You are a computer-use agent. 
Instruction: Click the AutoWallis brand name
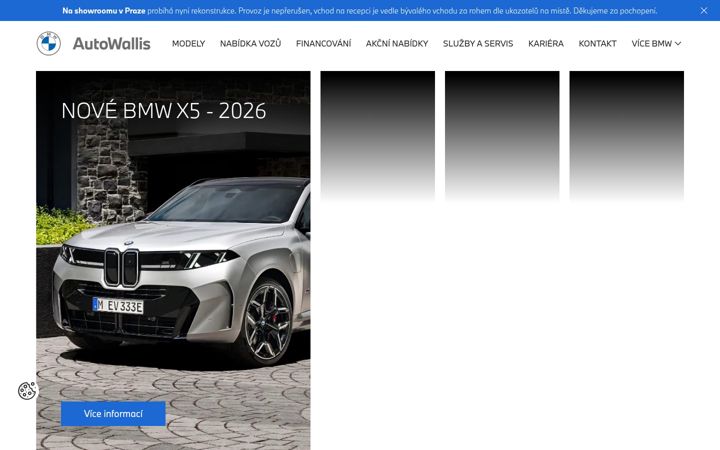[x=112, y=44]
